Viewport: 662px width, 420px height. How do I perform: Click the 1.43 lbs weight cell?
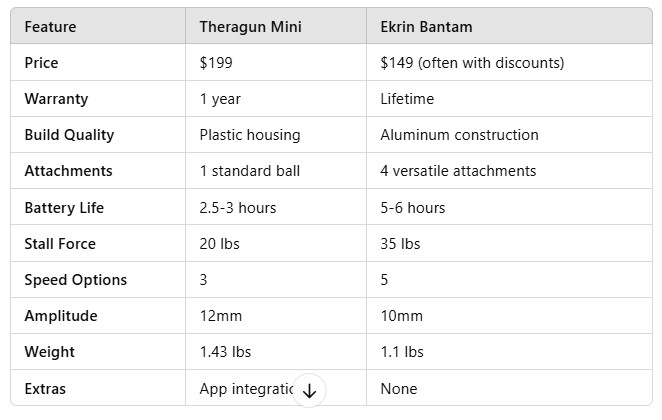(x=225, y=352)
